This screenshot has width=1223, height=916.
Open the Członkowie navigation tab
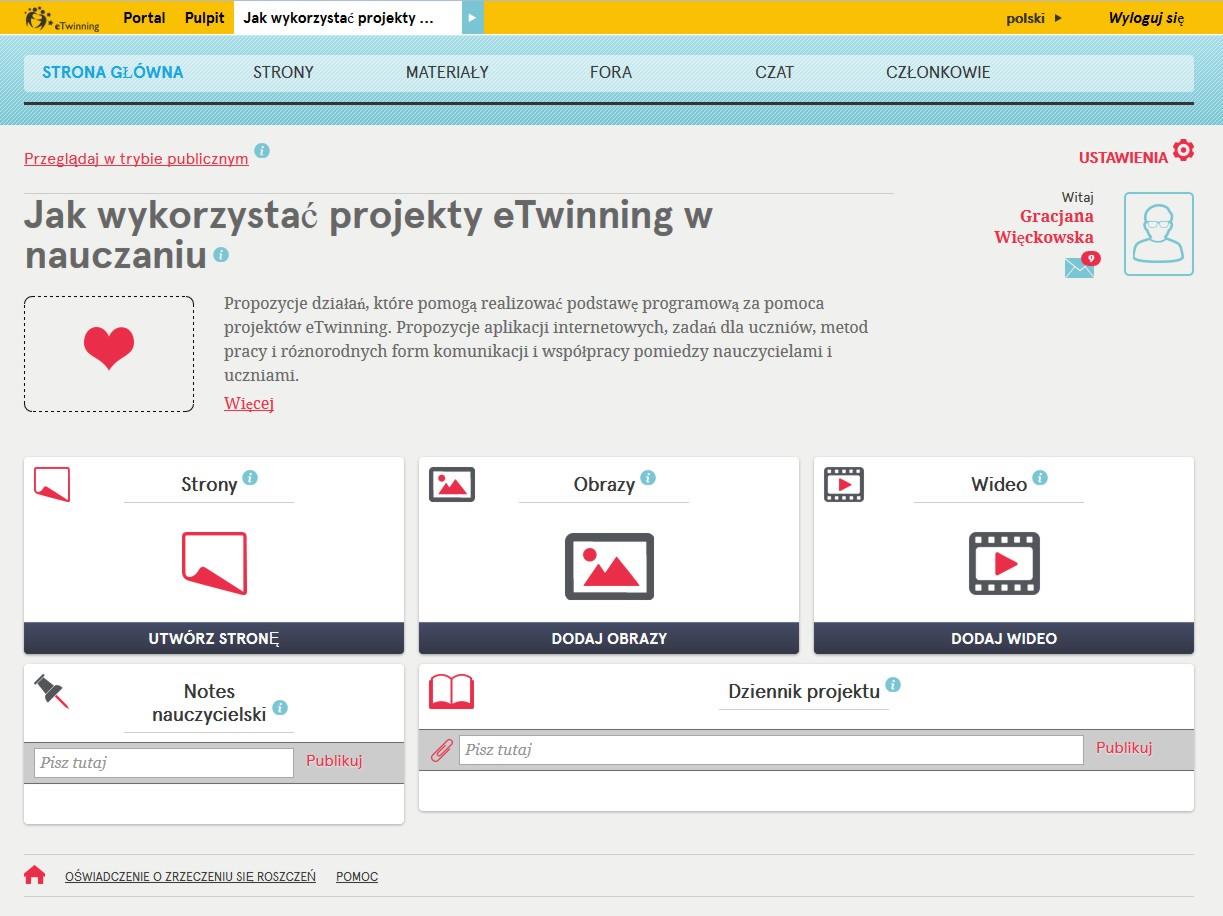(938, 72)
